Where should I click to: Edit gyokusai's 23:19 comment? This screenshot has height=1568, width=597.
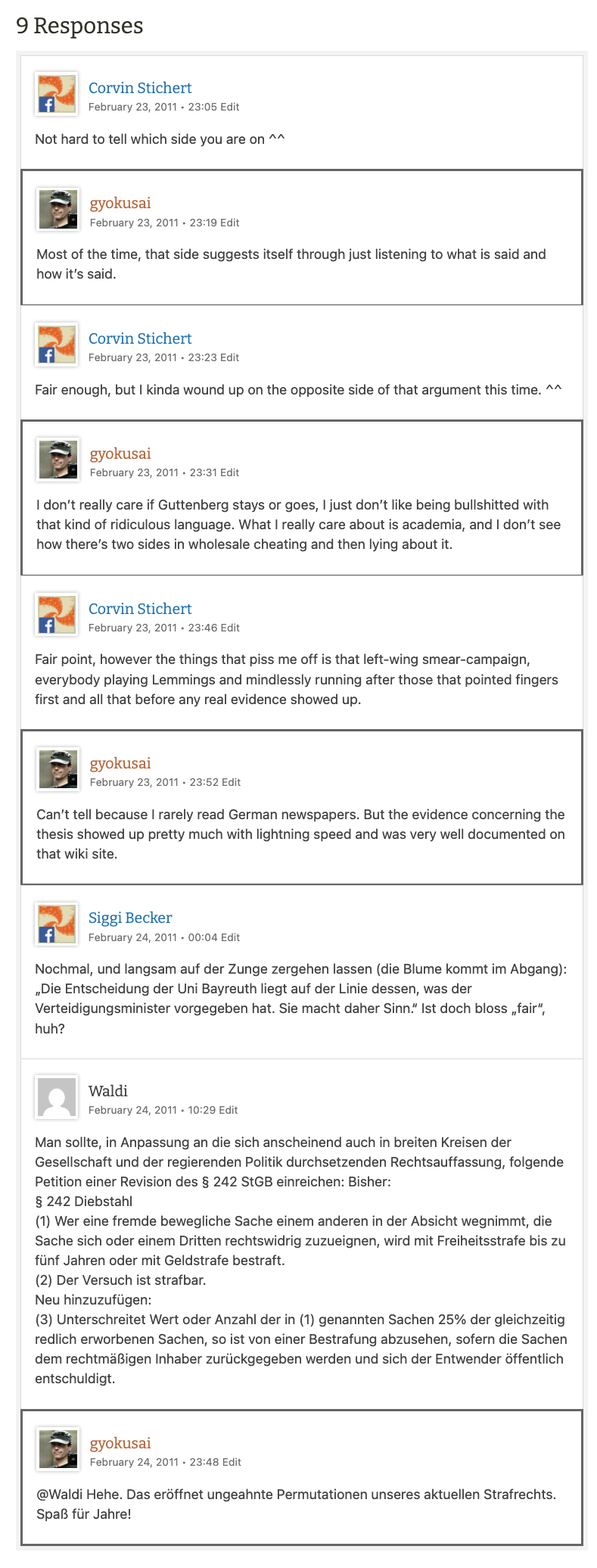pyautogui.click(x=230, y=223)
